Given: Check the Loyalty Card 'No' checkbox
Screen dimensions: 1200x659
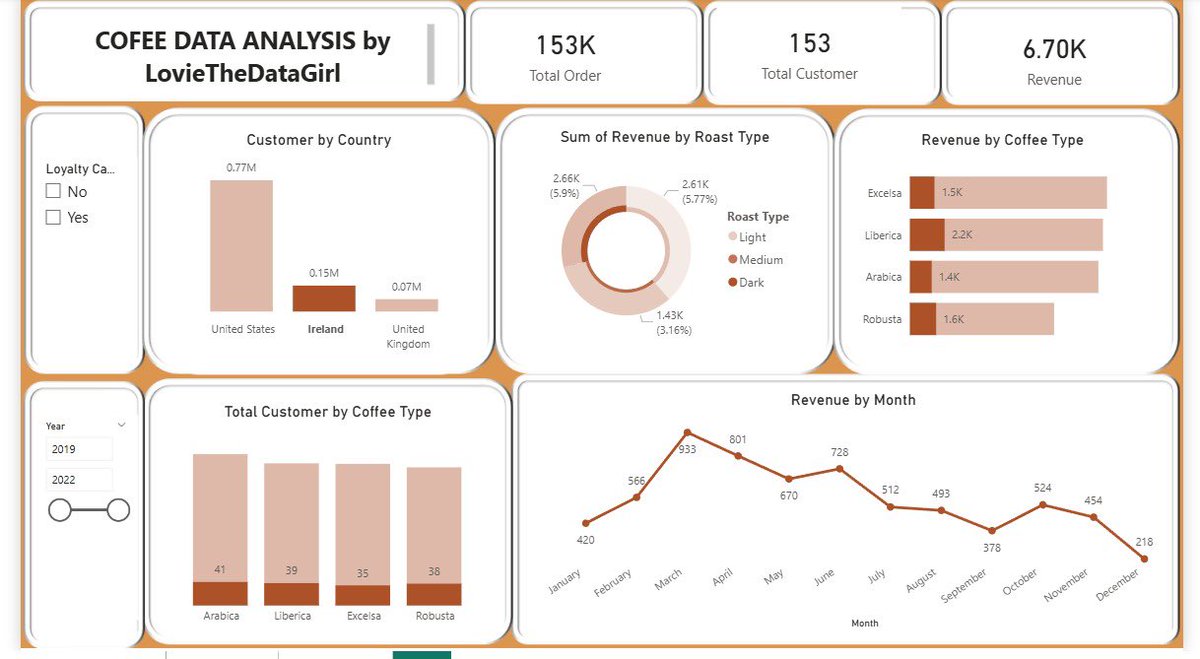Looking at the screenshot, I should point(54,191).
